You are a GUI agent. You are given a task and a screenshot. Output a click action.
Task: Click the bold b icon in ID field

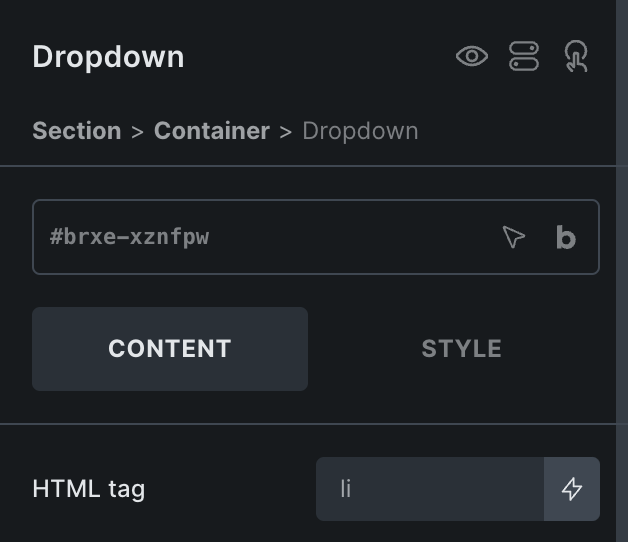pos(566,237)
